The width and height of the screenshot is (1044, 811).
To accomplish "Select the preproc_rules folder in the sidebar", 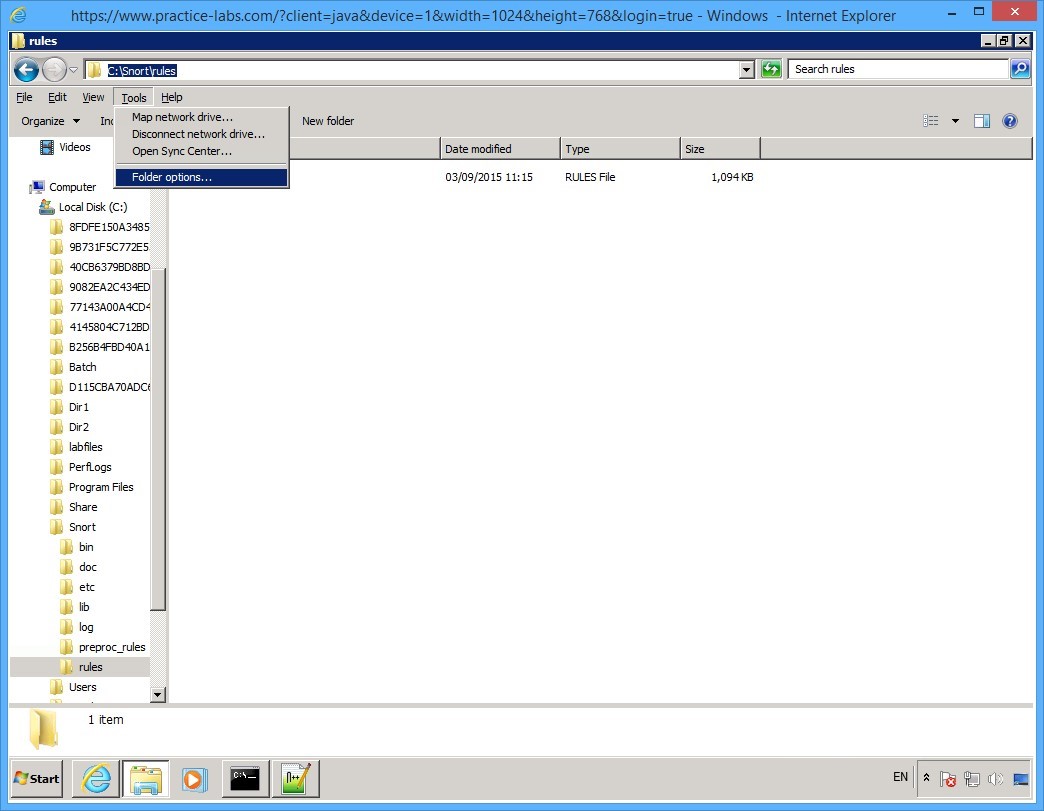I will [x=110, y=646].
